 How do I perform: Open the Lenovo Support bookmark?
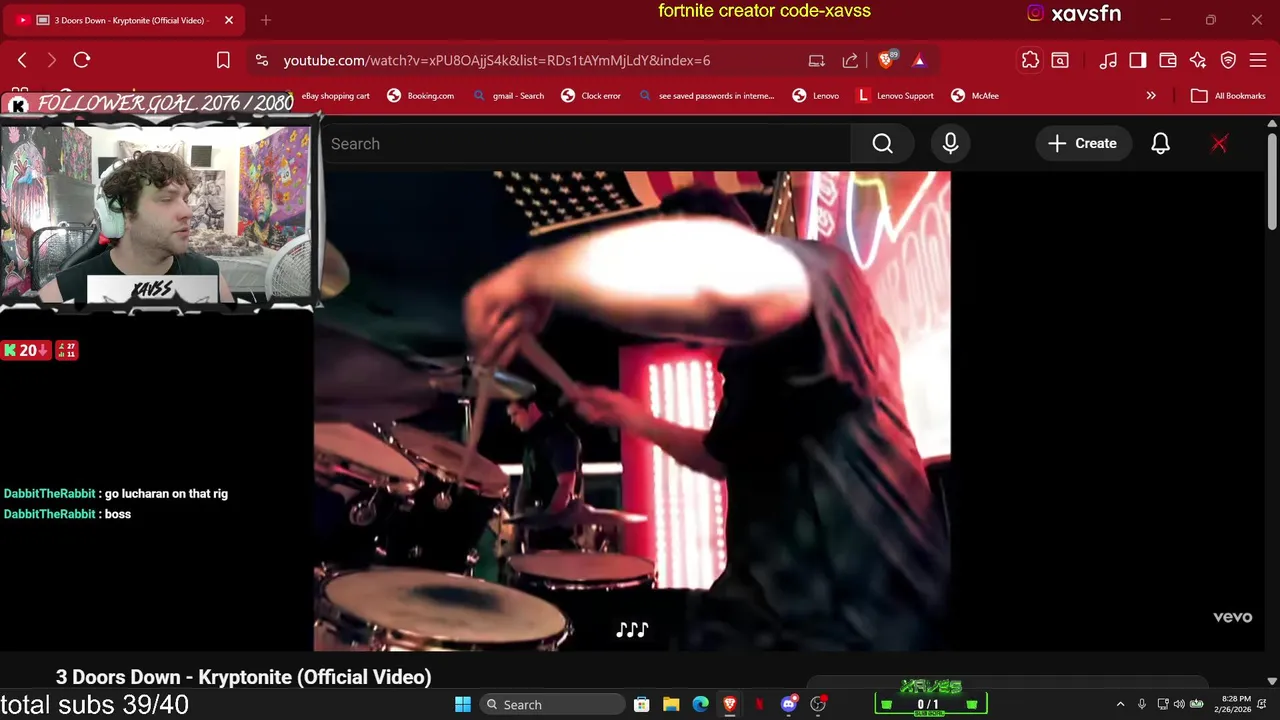coord(895,96)
